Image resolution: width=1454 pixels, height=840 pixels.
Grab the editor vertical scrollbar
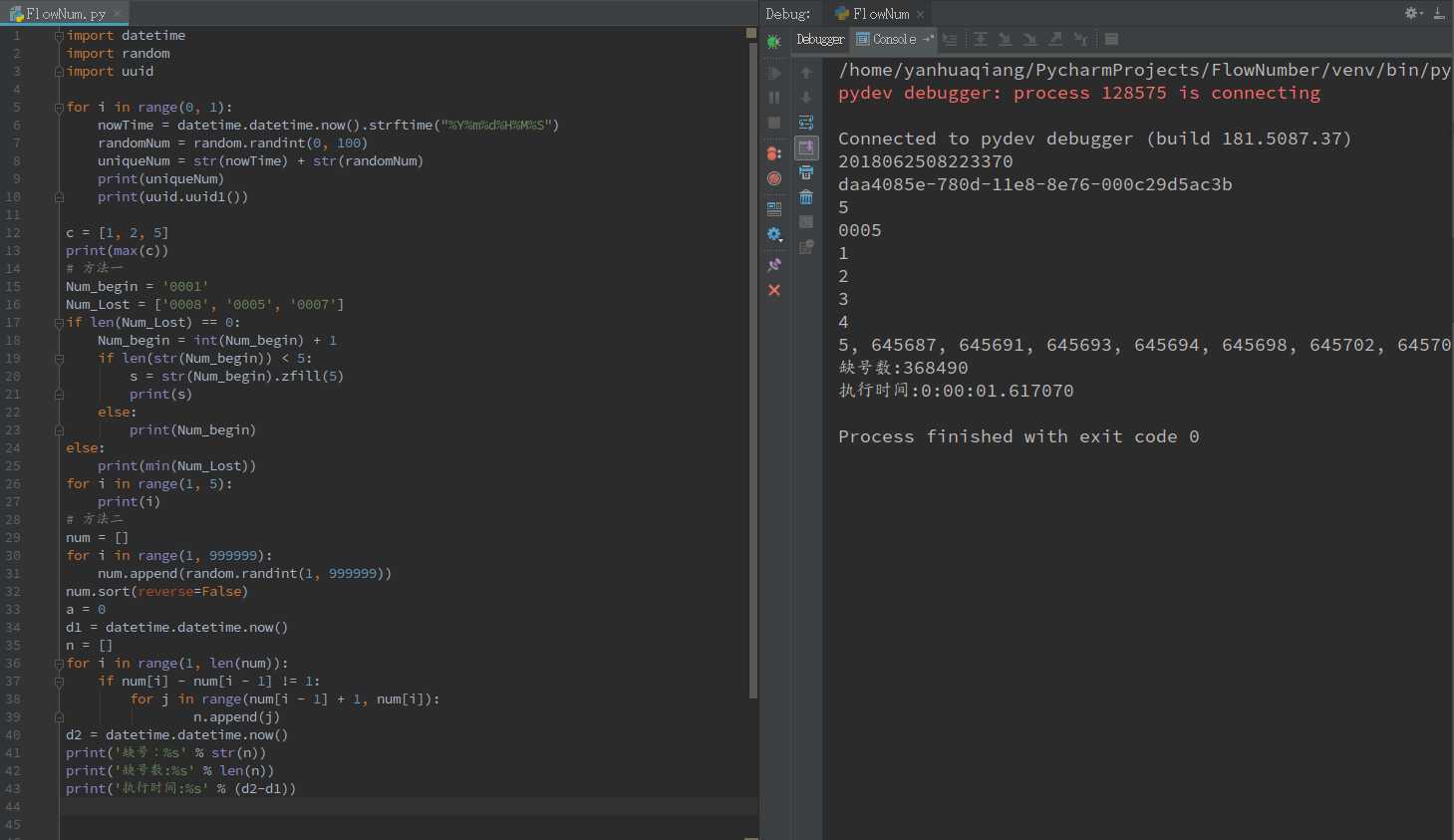tap(752, 369)
